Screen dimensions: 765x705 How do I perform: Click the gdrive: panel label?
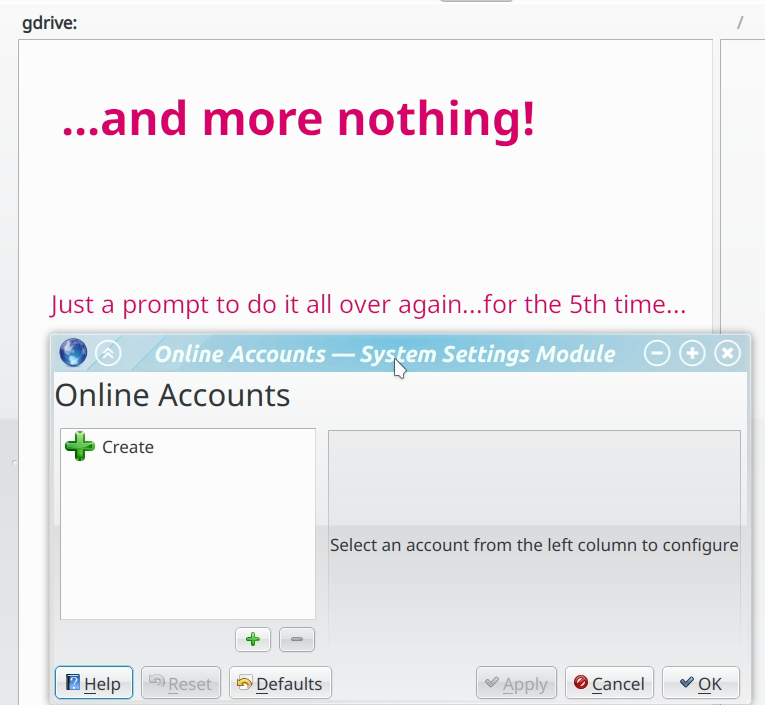pos(50,23)
